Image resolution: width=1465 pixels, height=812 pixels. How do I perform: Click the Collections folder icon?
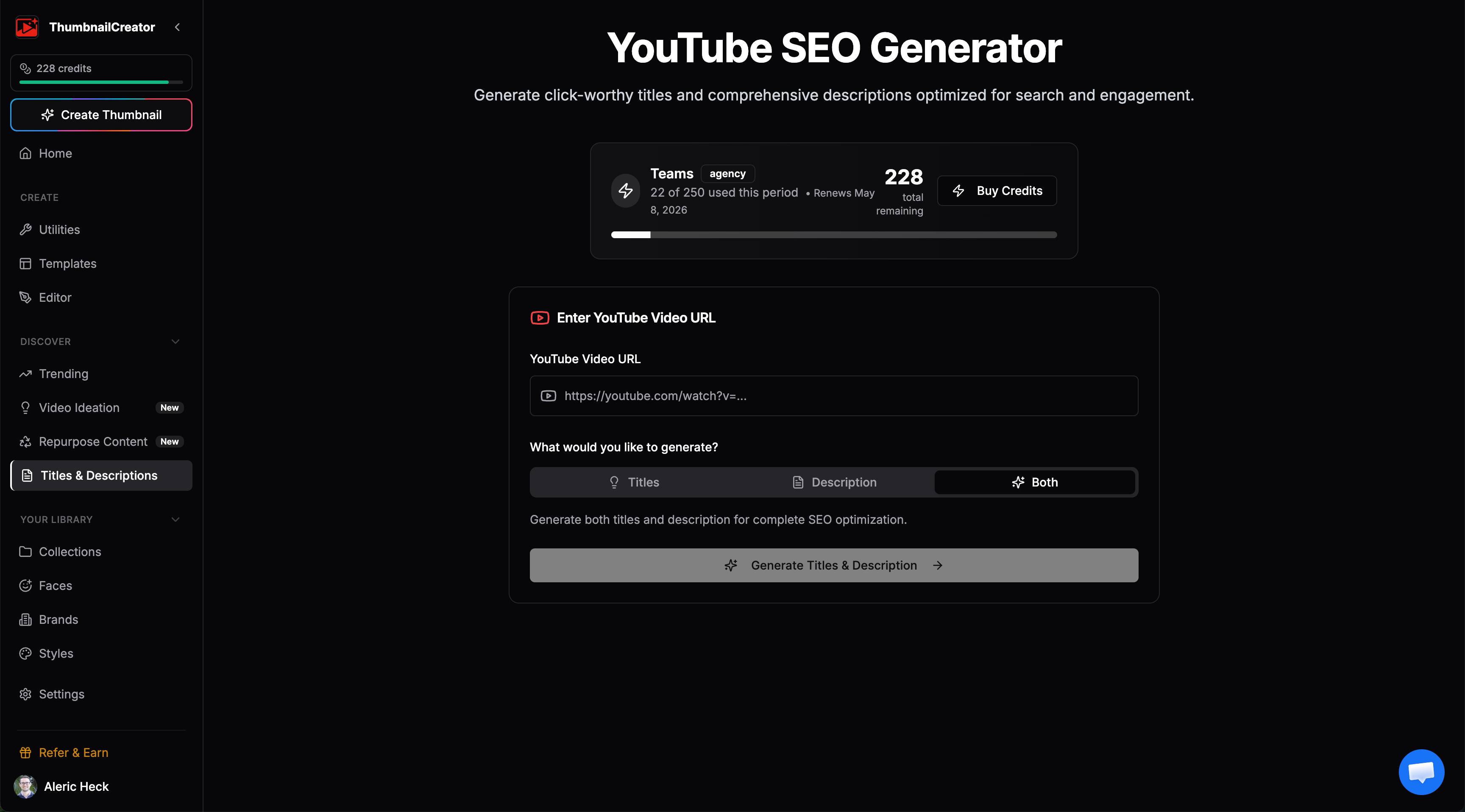(25, 551)
